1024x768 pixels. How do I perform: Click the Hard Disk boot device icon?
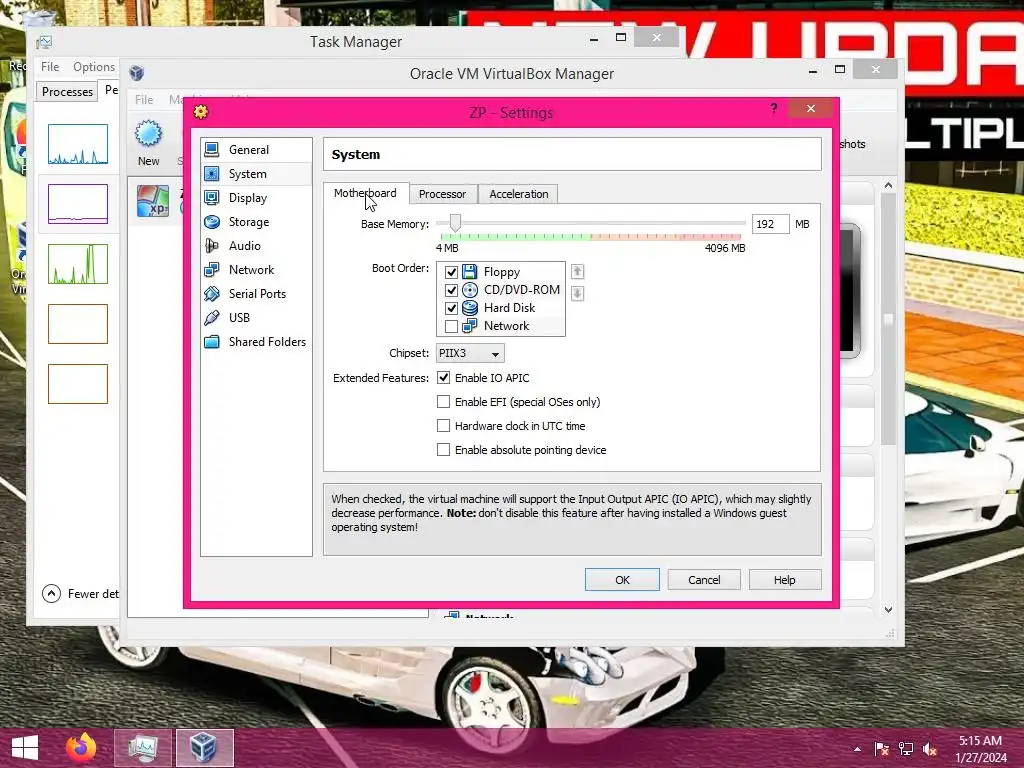coord(470,308)
